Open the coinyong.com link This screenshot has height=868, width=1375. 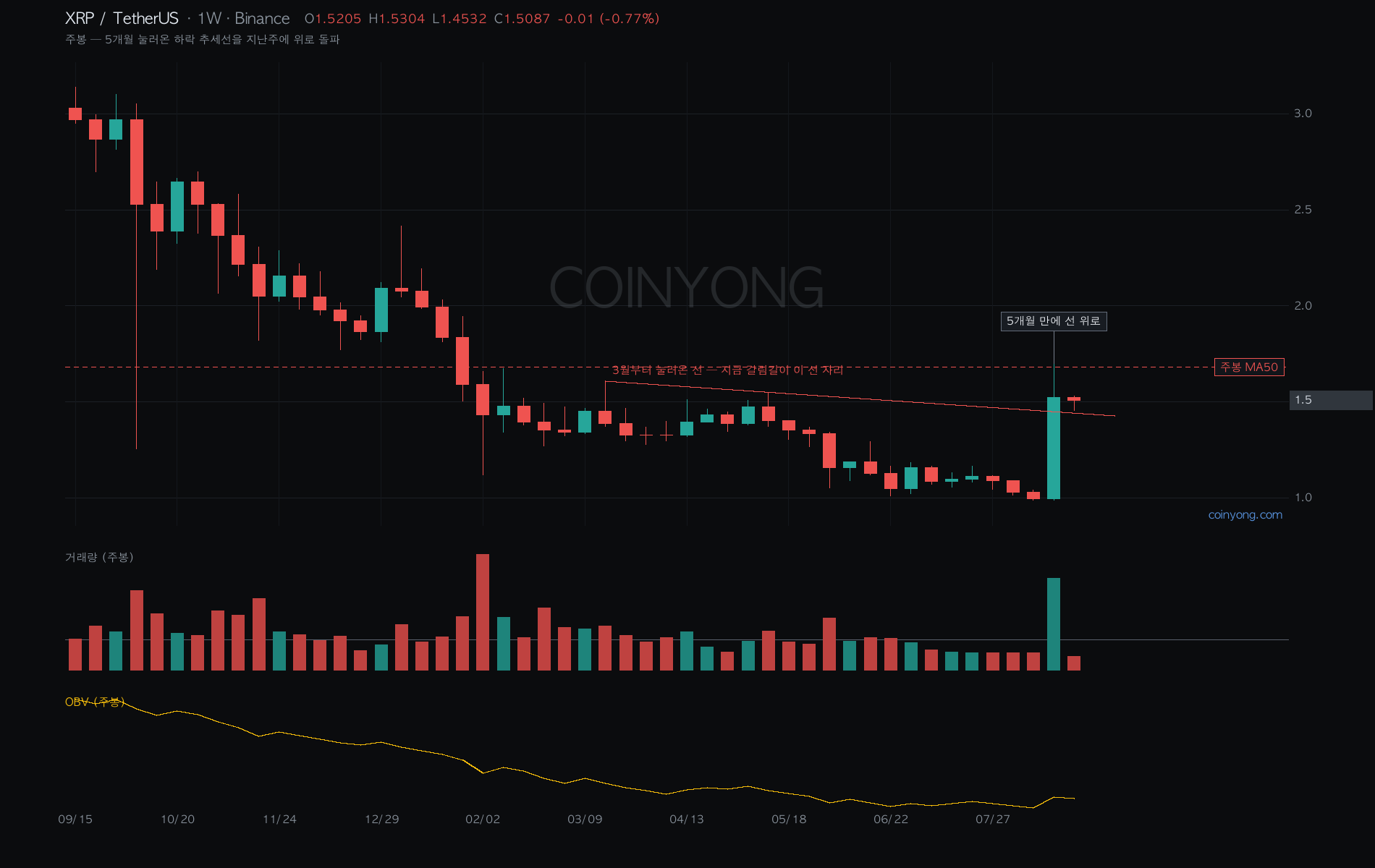click(1245, 515)
